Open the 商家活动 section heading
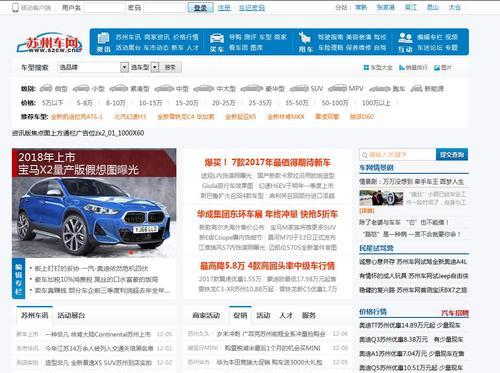Image resolution: width=500 pixels, height=373 pixels. click(x=206, y=315)
